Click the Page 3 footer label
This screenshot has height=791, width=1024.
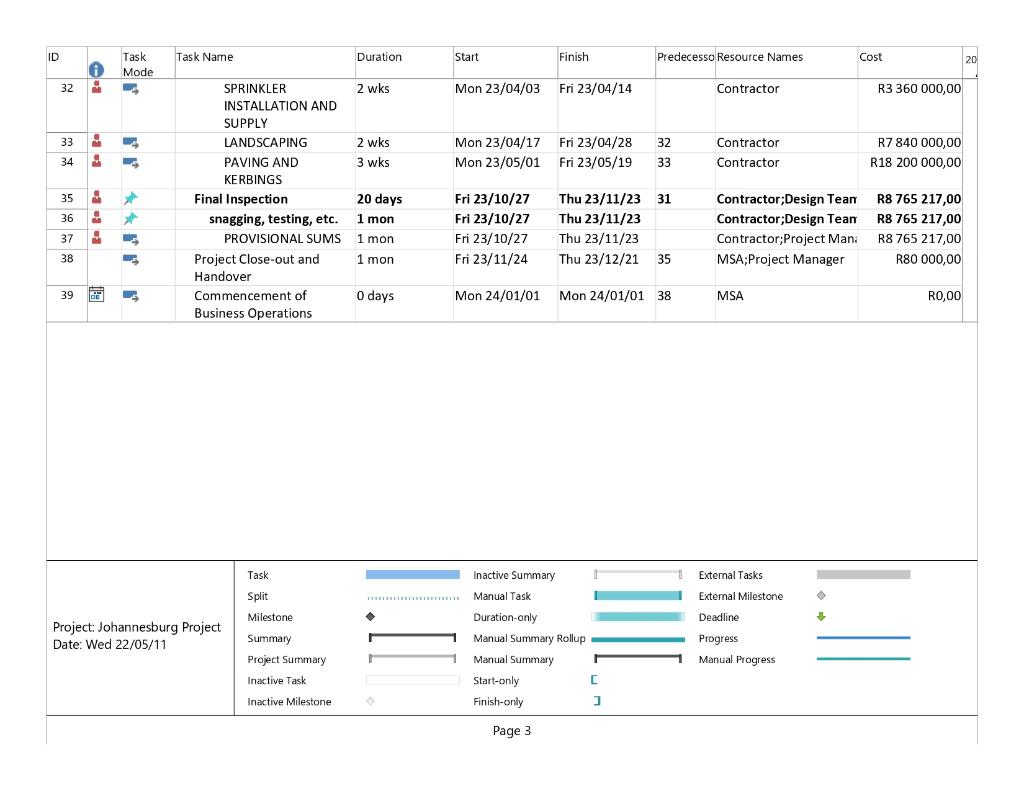(511, 730)
